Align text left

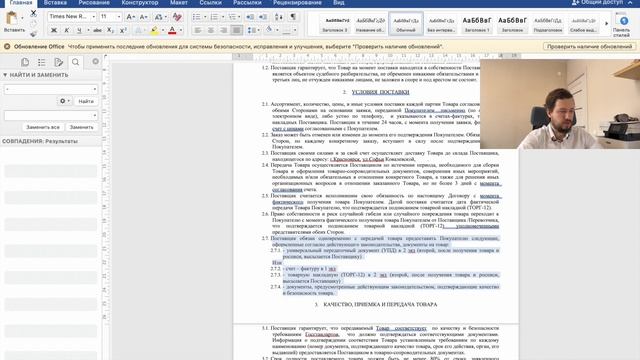pos(198,30)
